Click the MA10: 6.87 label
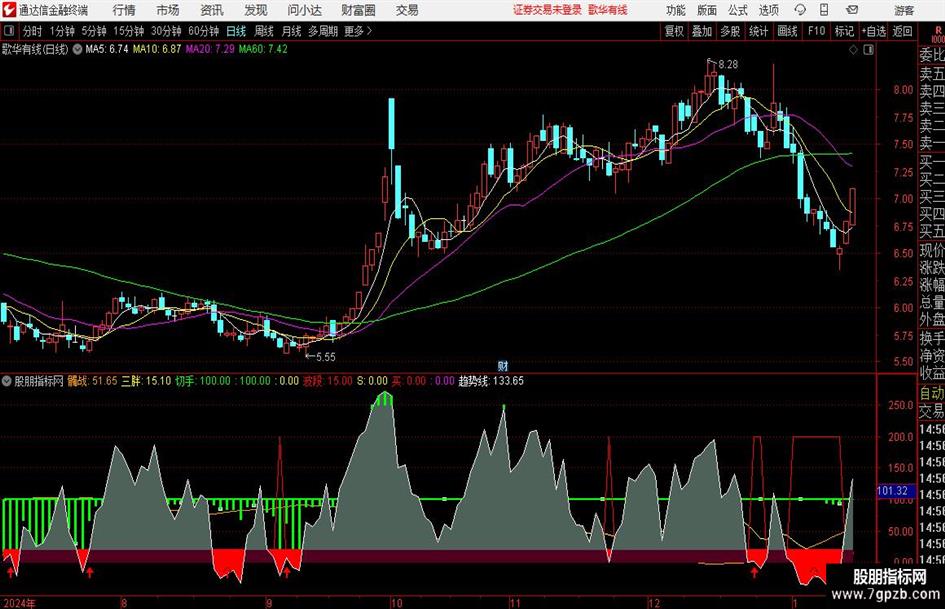 coord(157,49)
